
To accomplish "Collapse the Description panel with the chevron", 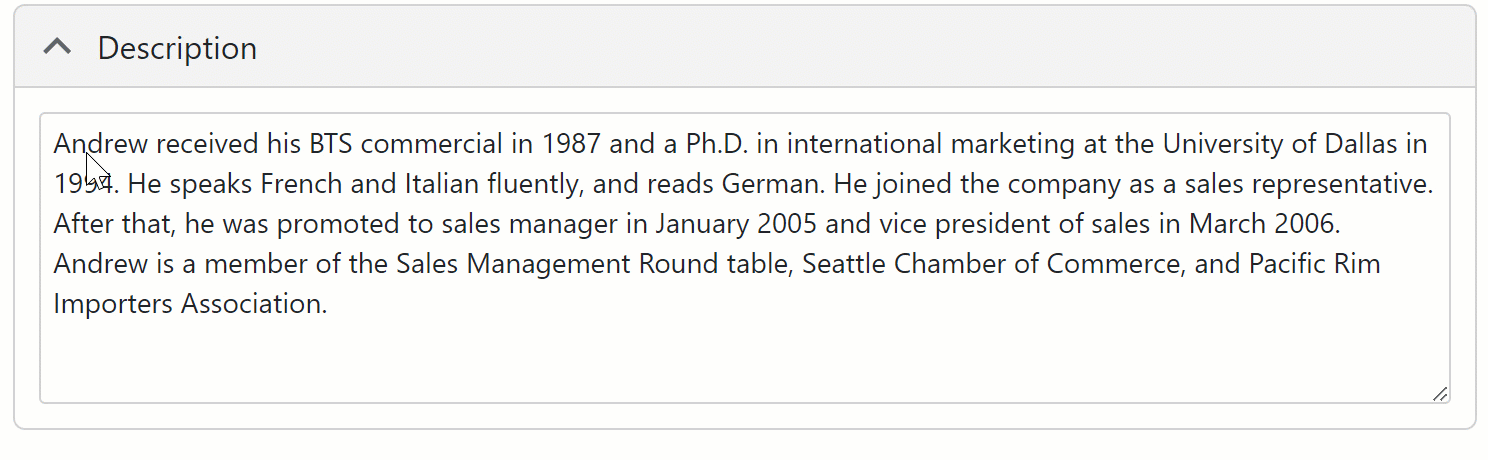I will [58, 47].
